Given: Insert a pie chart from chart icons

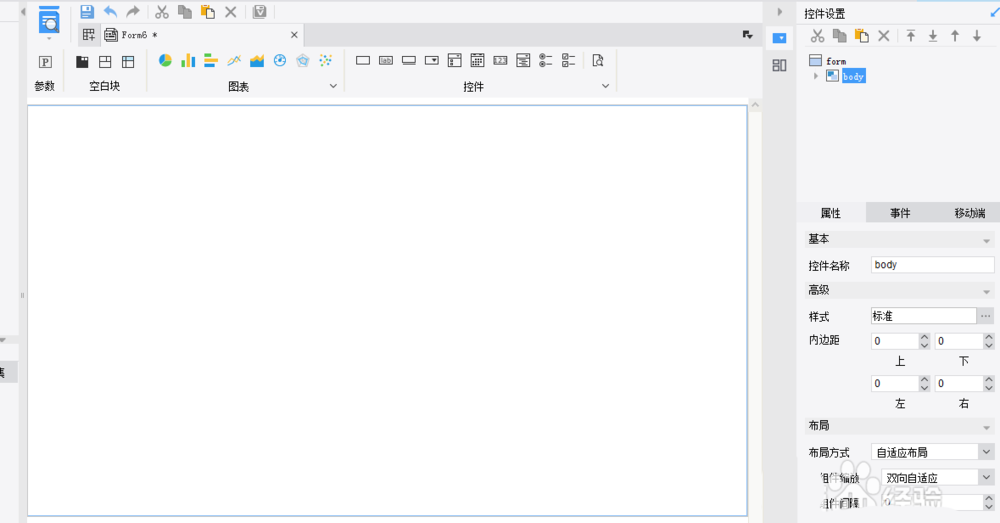Looking at the screenshot, I should coord(165,61).
